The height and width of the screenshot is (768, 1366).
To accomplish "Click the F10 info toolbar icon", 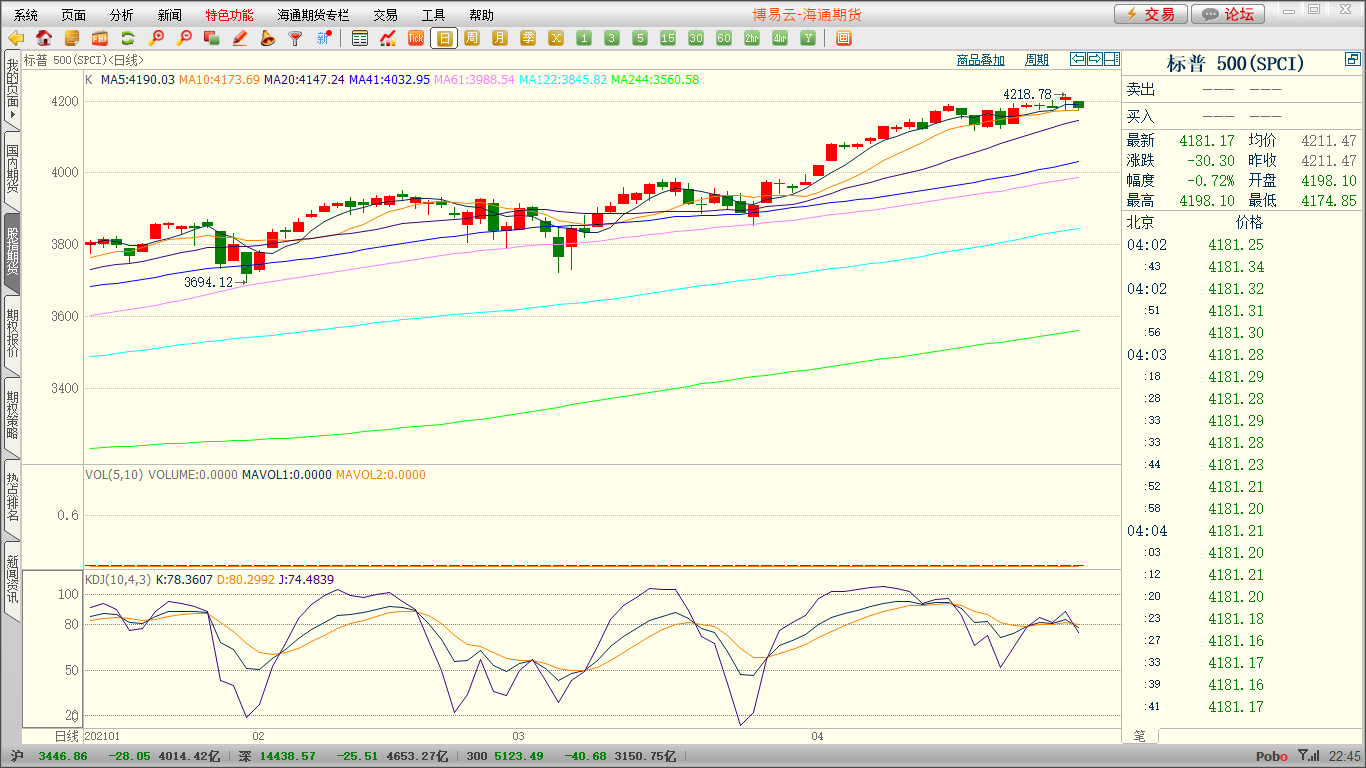I will pos(100,38).
